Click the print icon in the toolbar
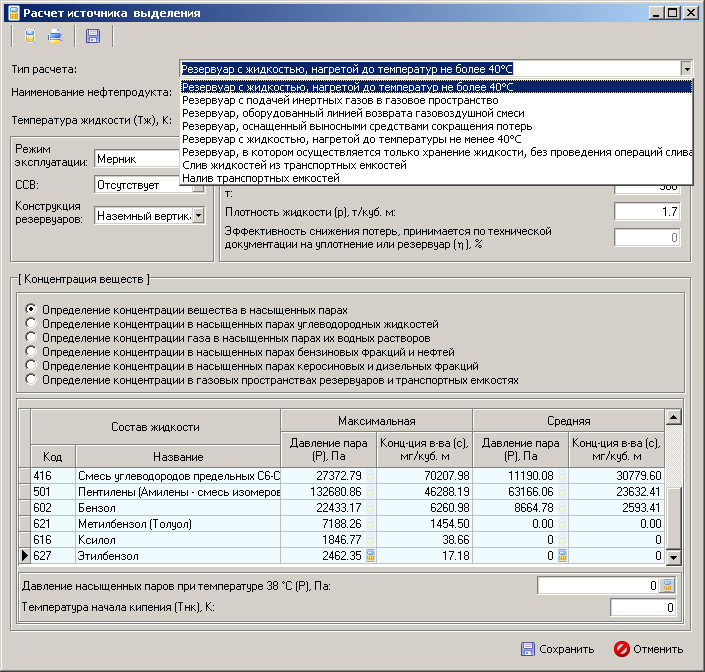 click(56, 37)
